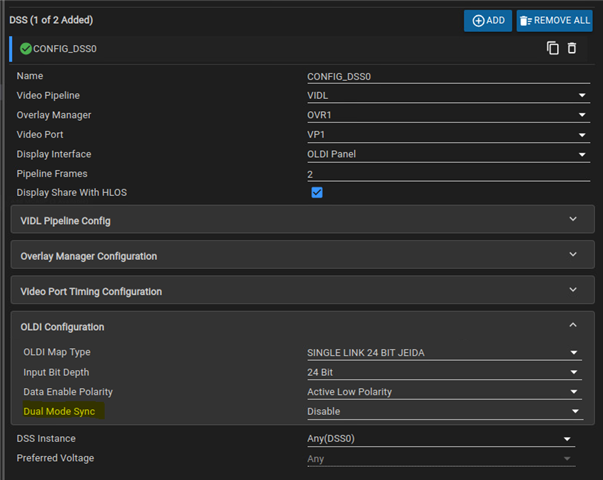Viewport: 603px width, 480px height.
Task: Select the CONFIG_DSS0 instance header
Action: click(x=298, y=49)
